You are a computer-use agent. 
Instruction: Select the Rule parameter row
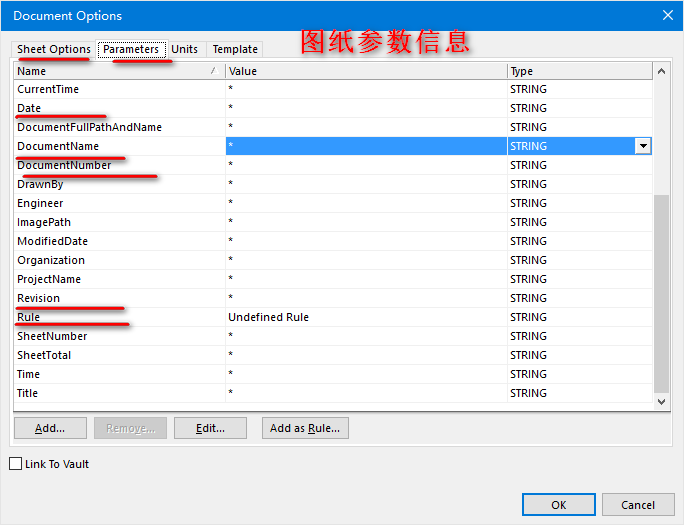click(28, 317)
